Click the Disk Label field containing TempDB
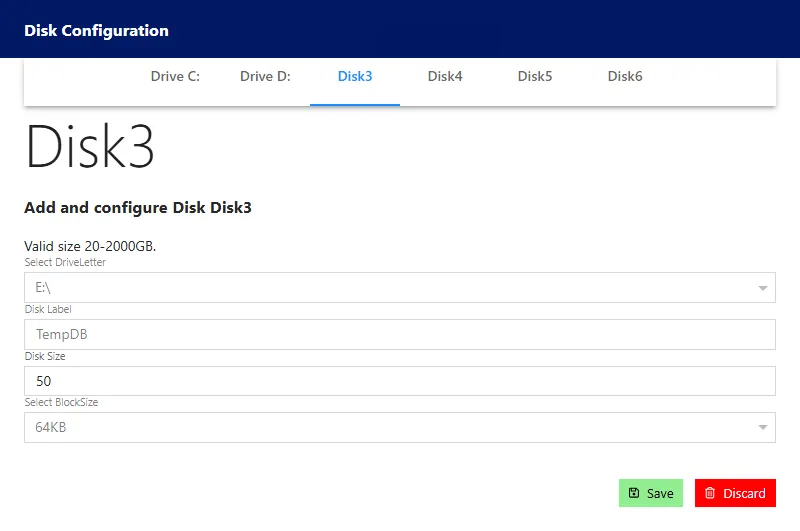This screenshot has width=800, height=531. (x=400, y=335)
